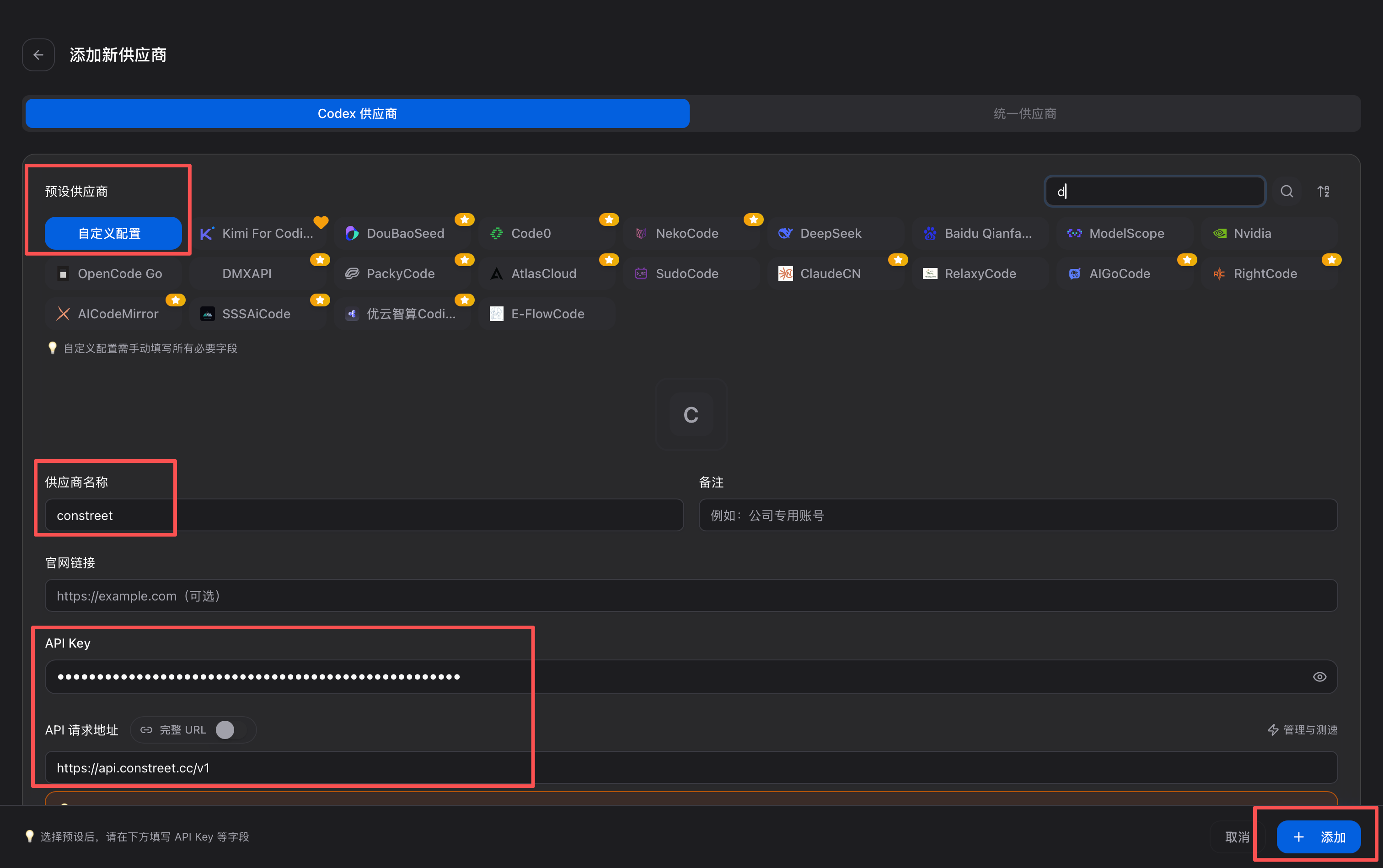Select the OpenCode Go preset

click(113, 273)
